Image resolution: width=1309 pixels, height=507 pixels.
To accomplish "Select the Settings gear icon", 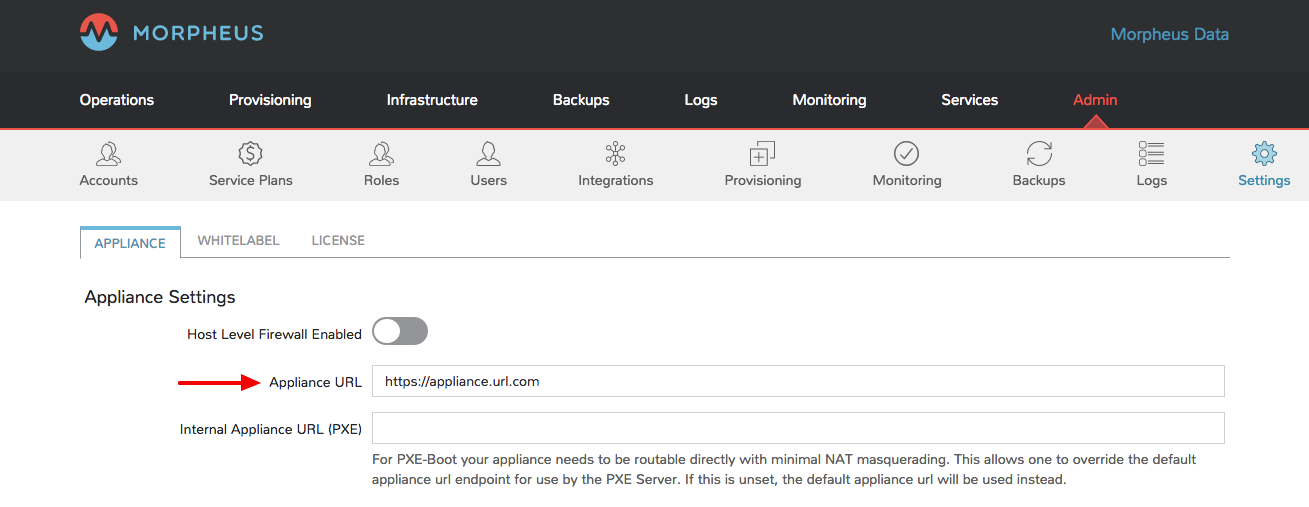I will [1264, 154].
